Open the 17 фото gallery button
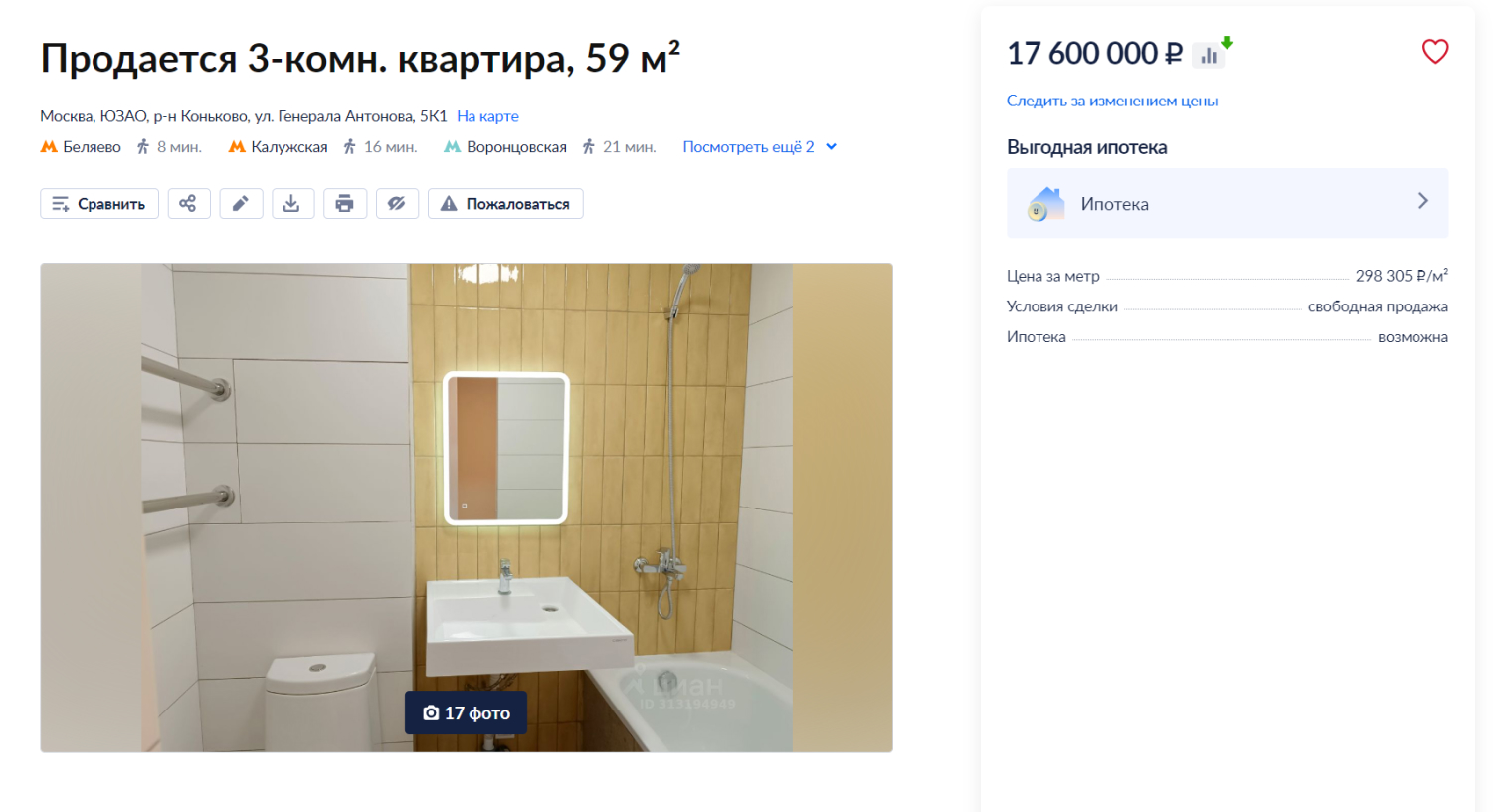Image resolution: width=1512 pixels, height=812 pixels. pos(466,712)
